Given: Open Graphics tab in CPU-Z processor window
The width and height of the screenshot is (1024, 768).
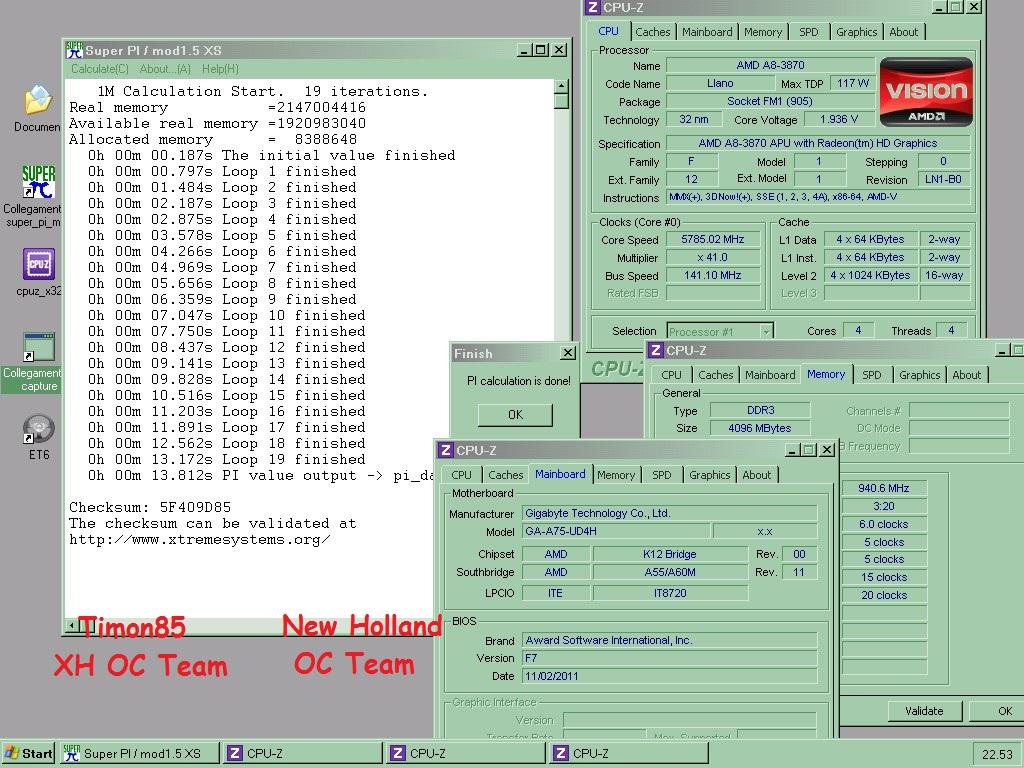Looking at the screenshot, I should (857, 32).
